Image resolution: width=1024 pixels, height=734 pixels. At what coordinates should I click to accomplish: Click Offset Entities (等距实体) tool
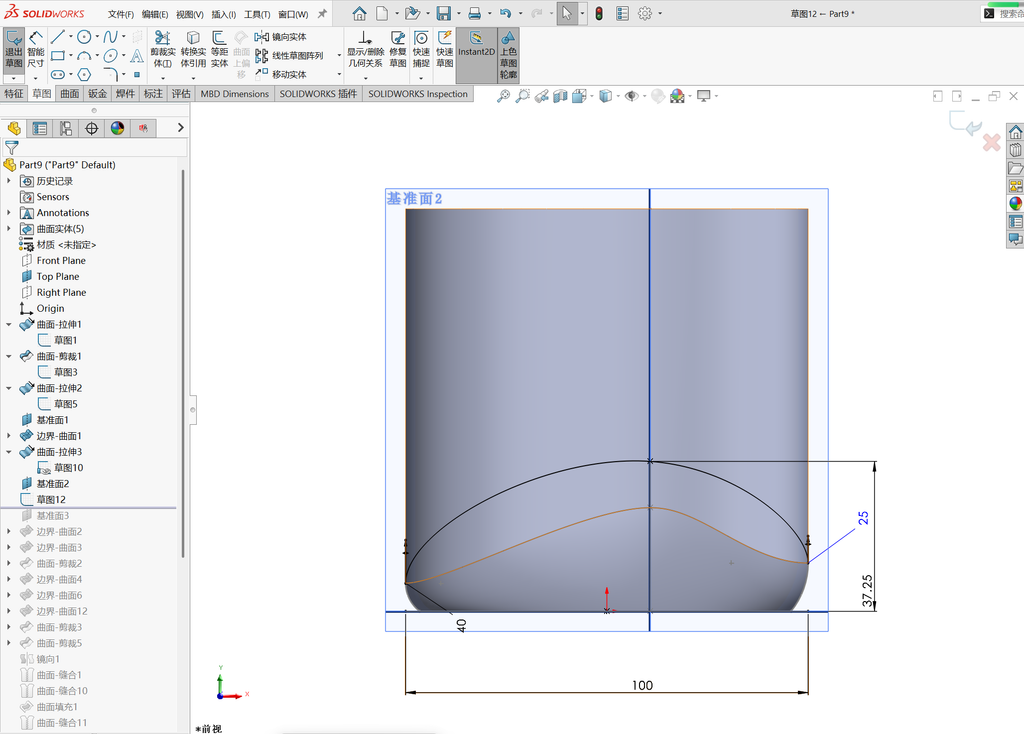coord(219,50)
